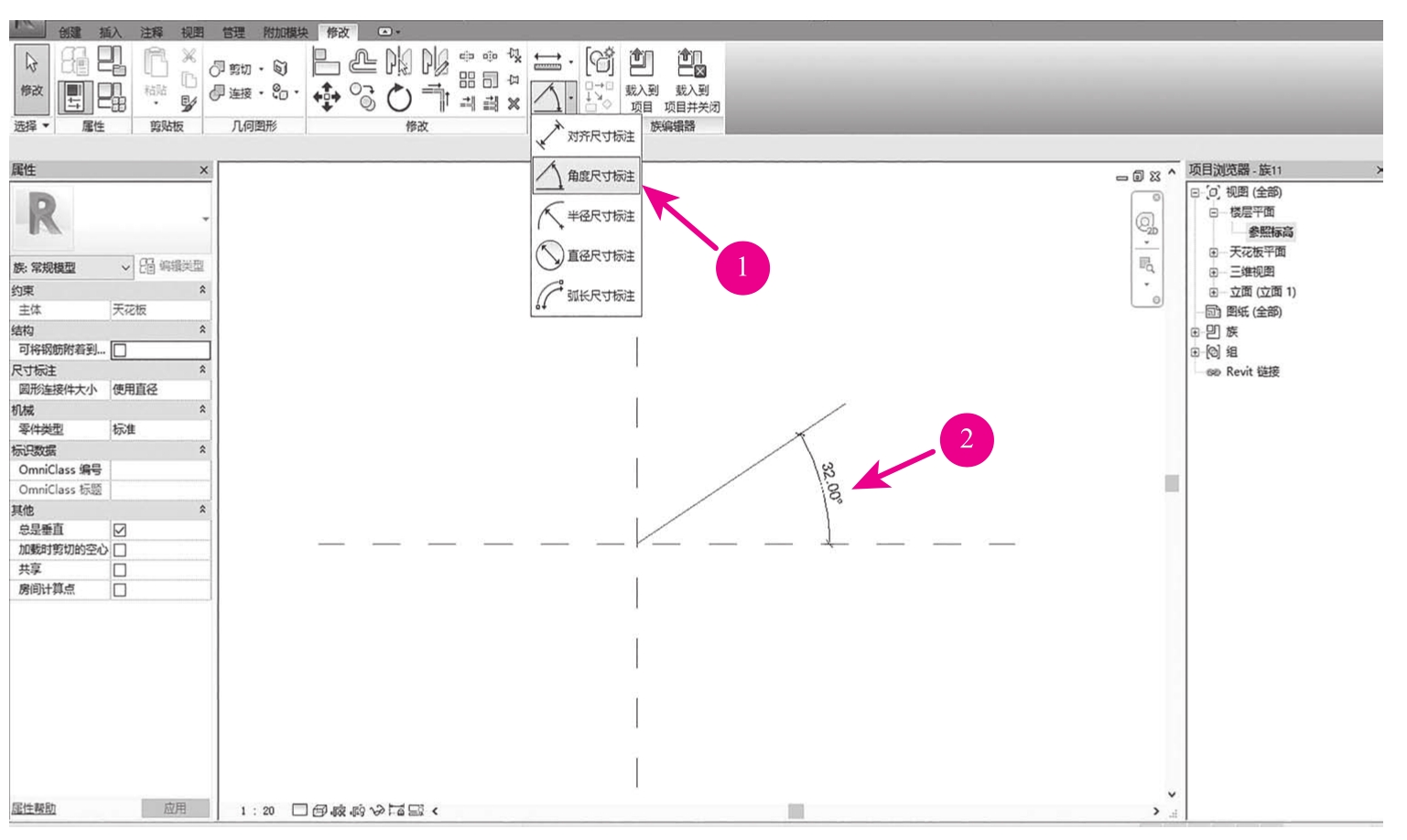Click the 编辑类型 edit type button
The height and width of the screenshot is (840, 1407).
pos(173,266)
